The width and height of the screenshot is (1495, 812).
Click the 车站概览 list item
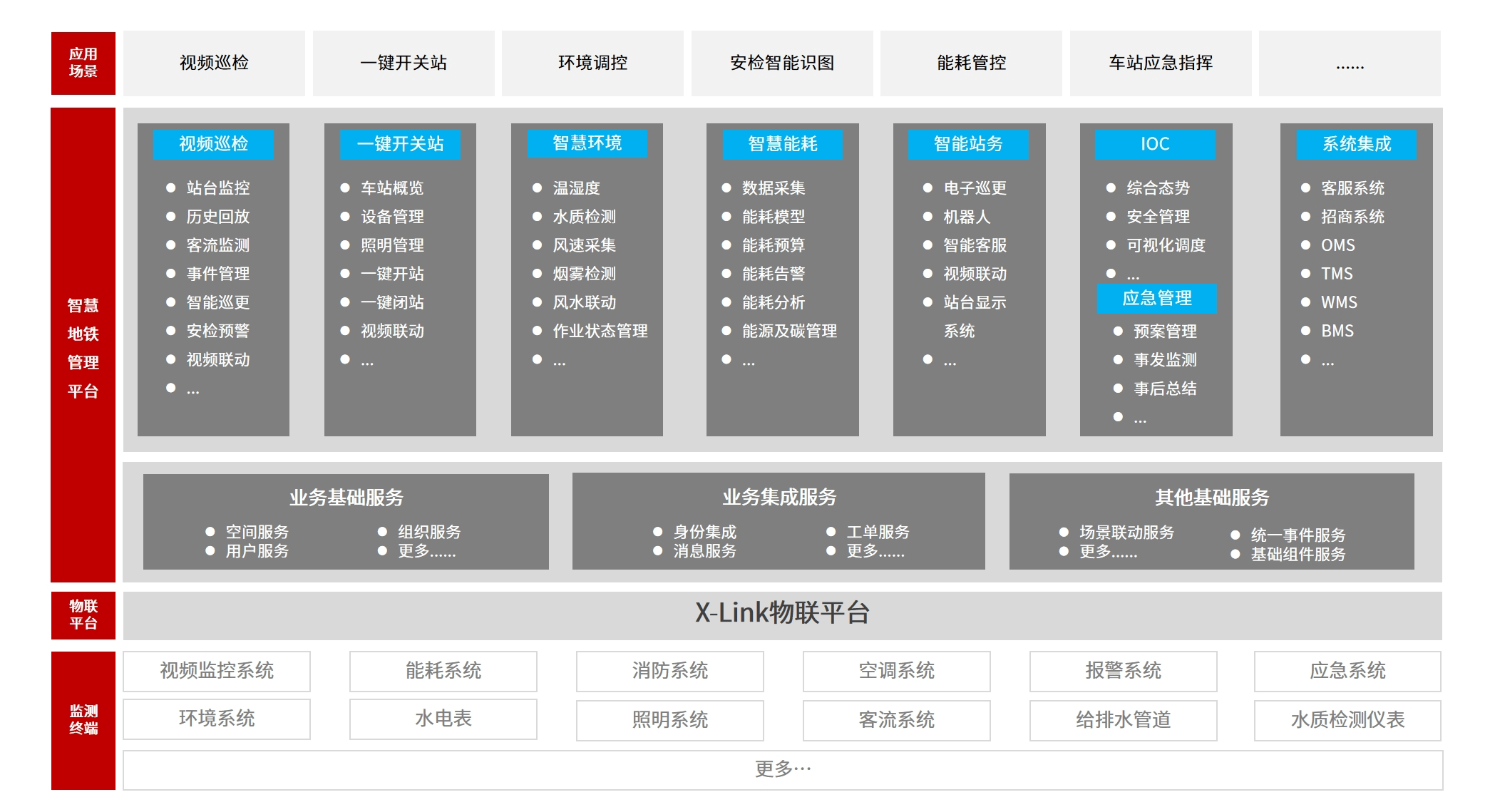pos(392,188)
